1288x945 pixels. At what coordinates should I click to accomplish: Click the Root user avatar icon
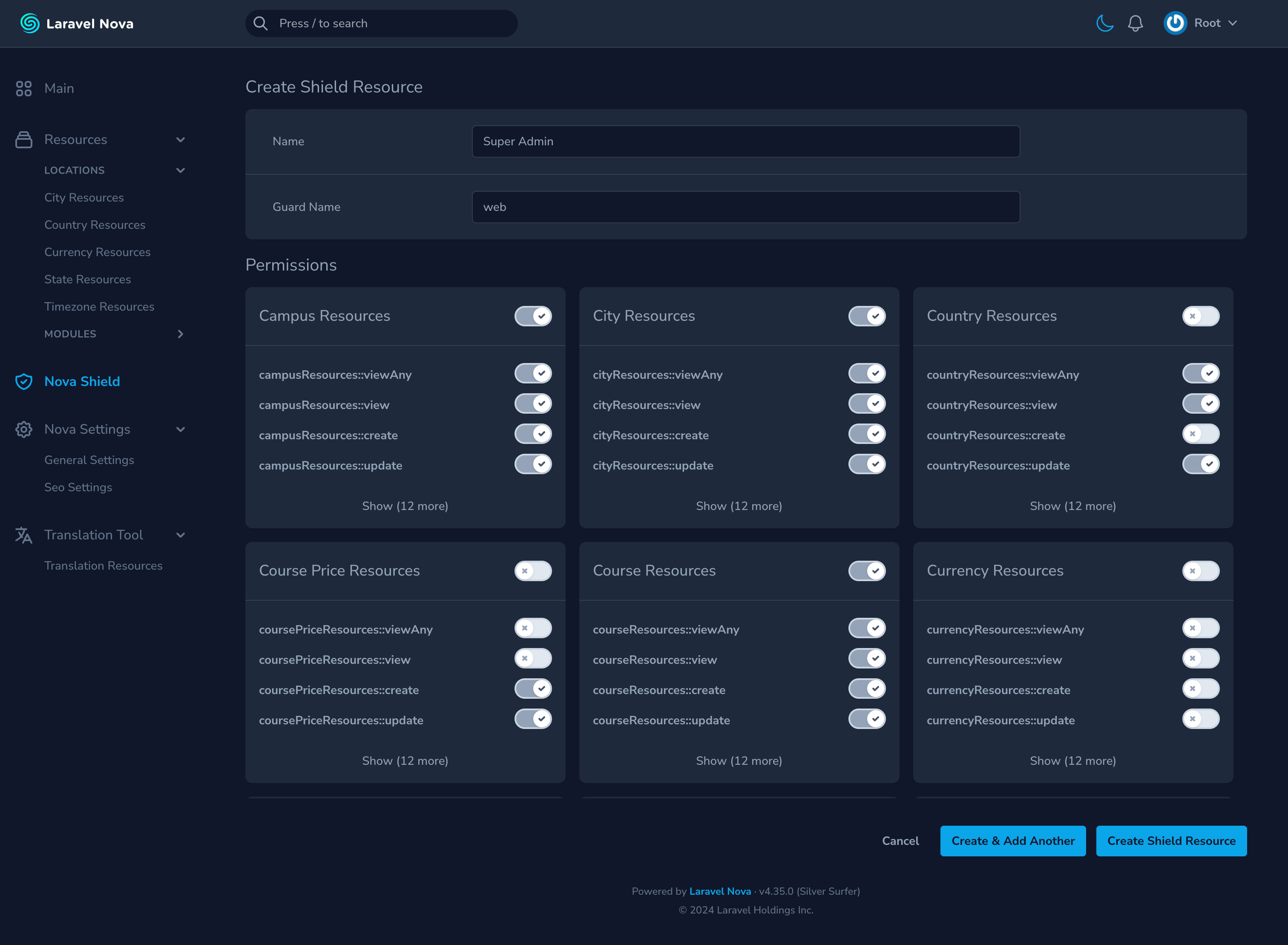(1175, 23)
